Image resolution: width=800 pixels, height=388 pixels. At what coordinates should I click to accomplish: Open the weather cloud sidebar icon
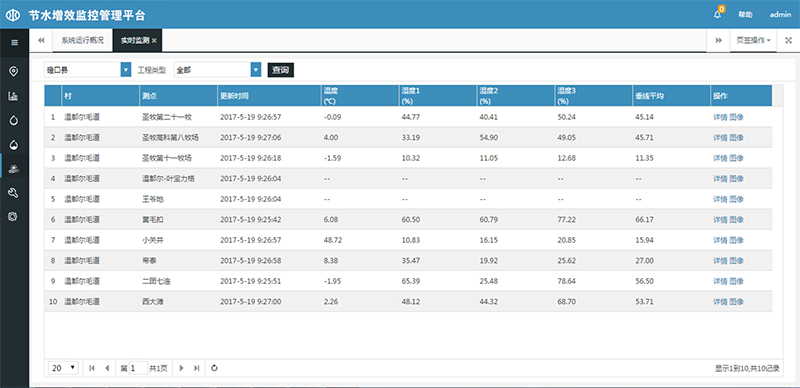pos(14,168)
